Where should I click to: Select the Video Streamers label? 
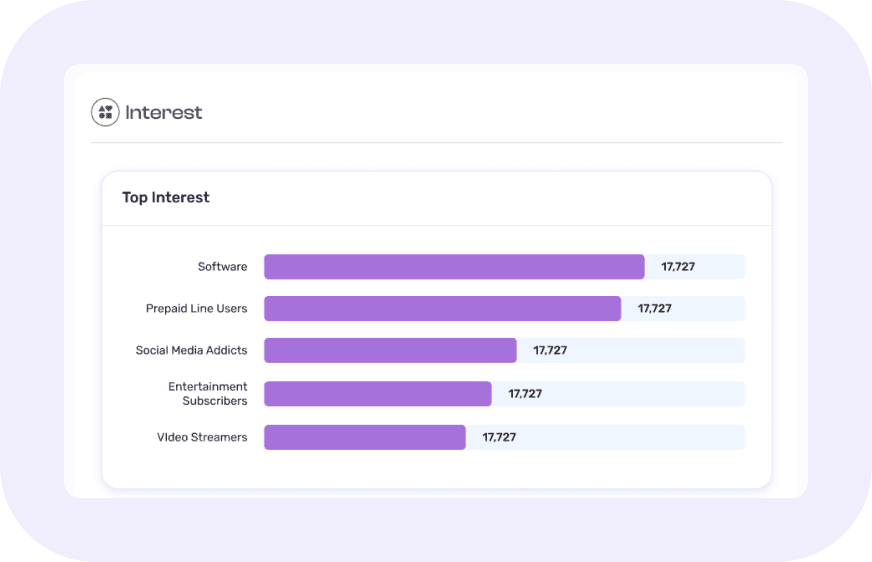point(202,437)
